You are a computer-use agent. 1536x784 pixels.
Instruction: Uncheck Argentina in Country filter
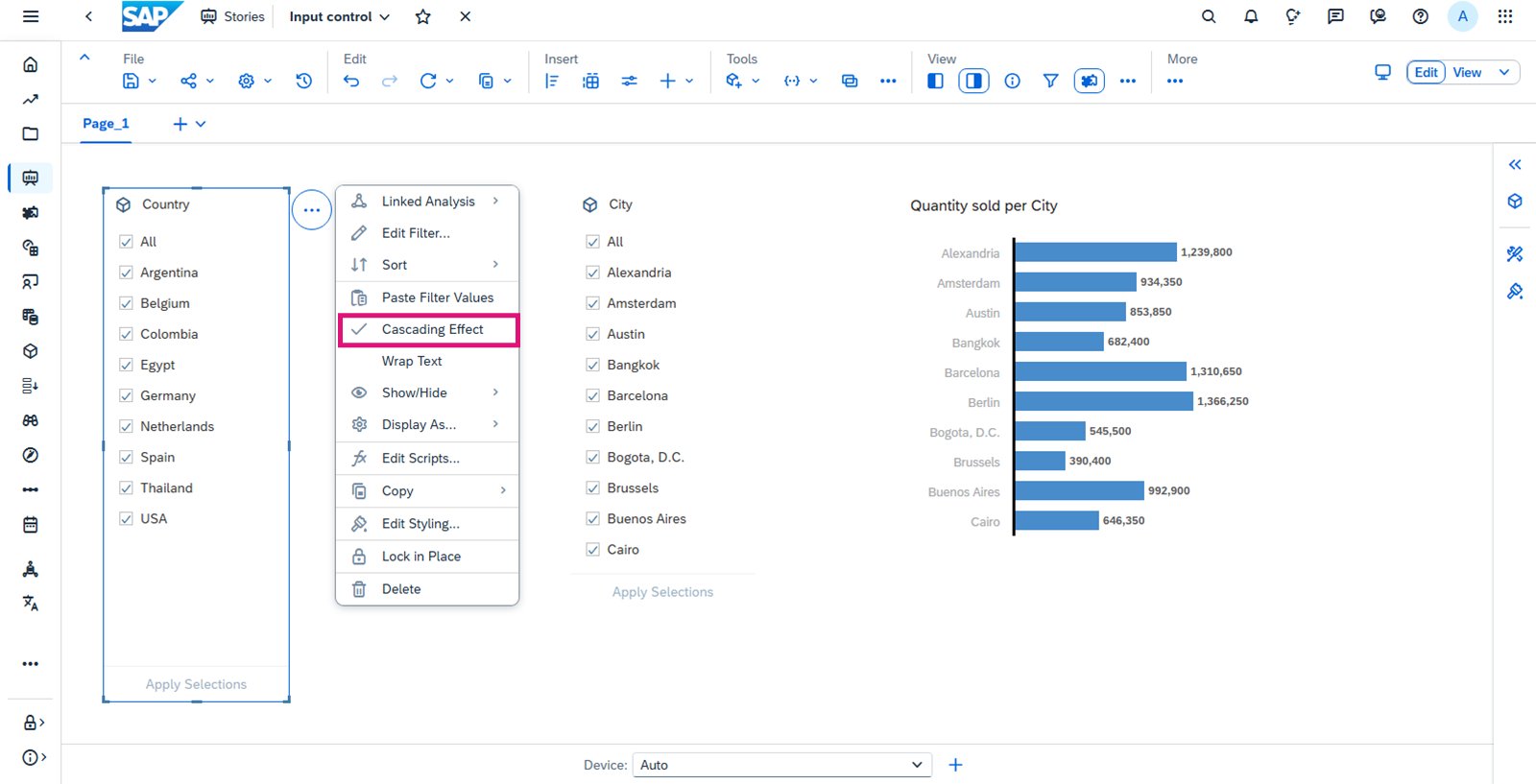tap(126, 273)
